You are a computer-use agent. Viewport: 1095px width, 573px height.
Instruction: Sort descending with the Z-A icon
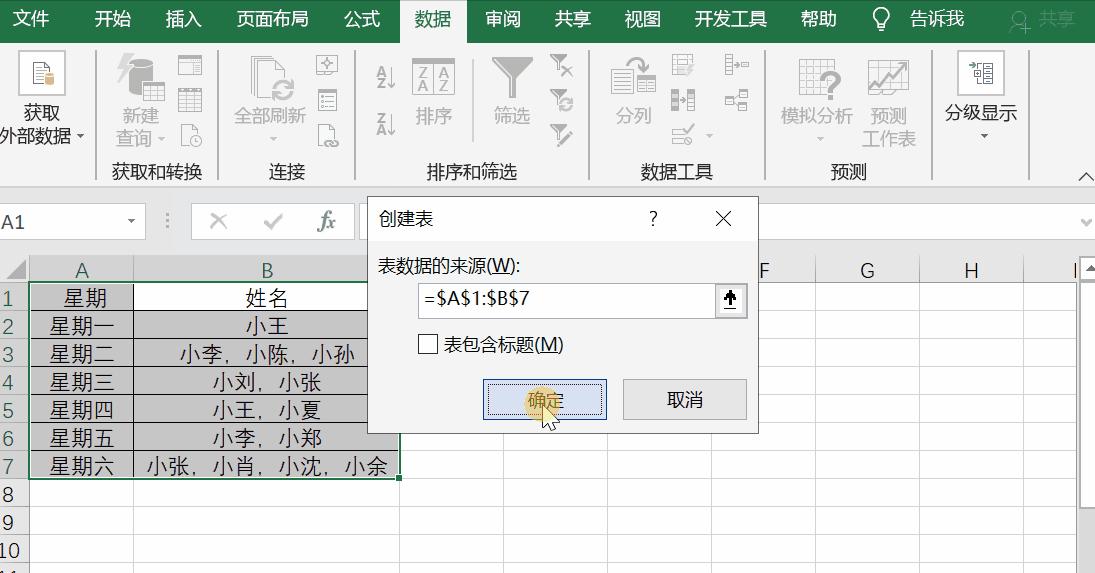point(385,123)
